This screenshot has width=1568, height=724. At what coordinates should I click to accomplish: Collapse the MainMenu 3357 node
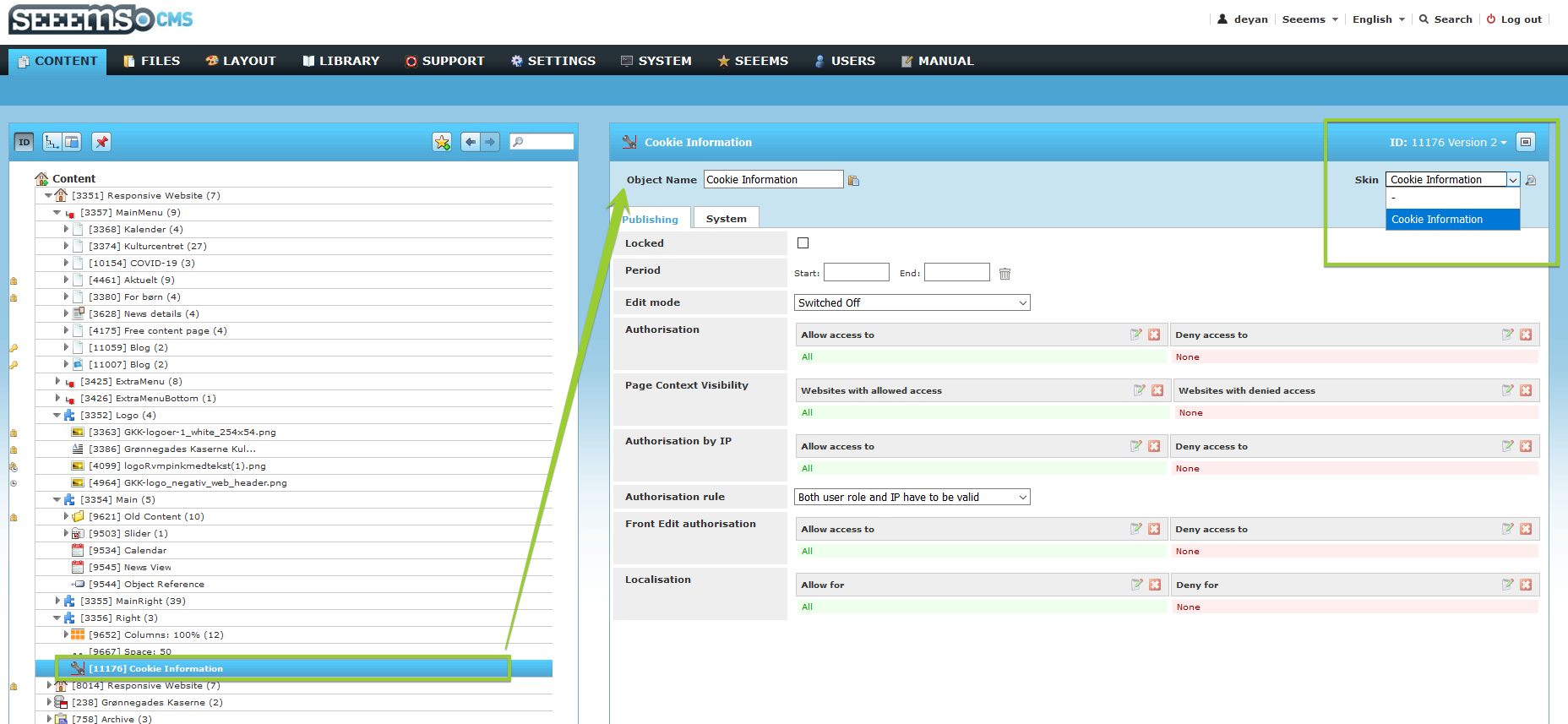(57, 213)
